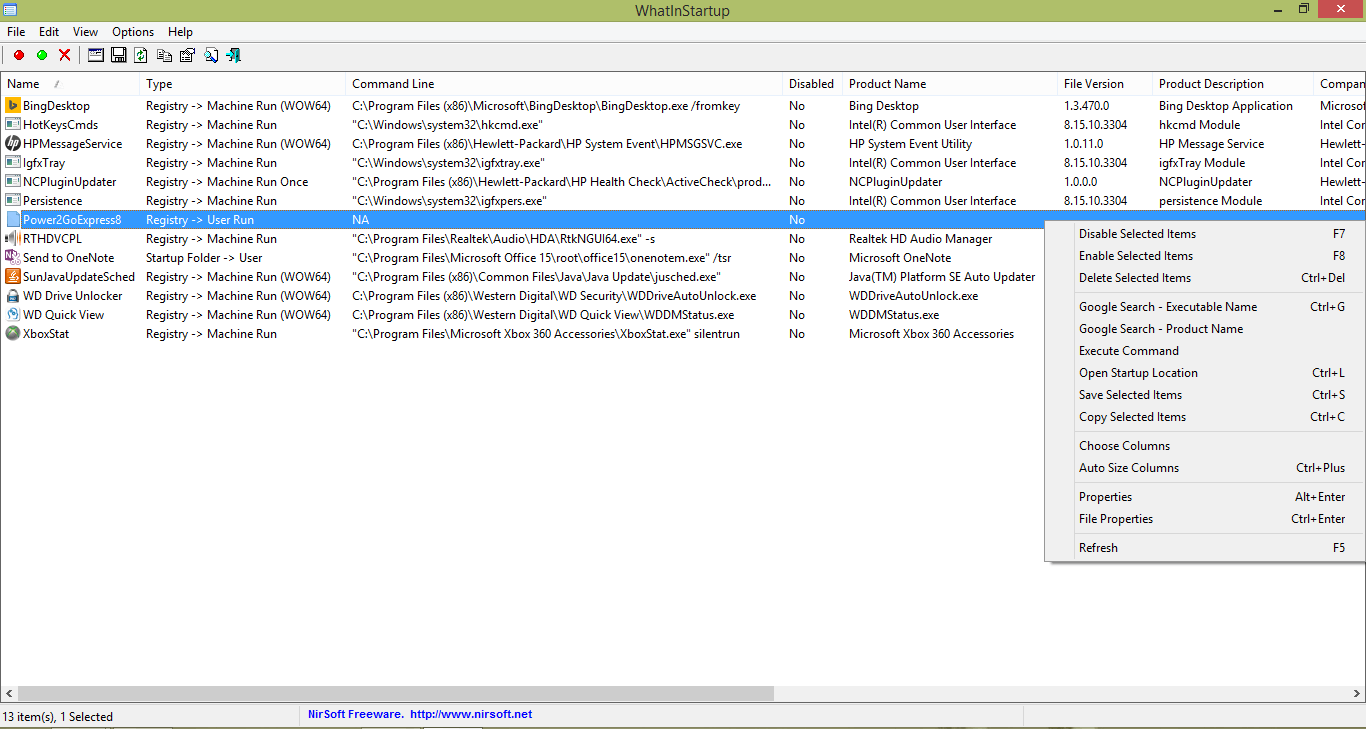
Task: Click the Persistence row icon
Action: 13,201
